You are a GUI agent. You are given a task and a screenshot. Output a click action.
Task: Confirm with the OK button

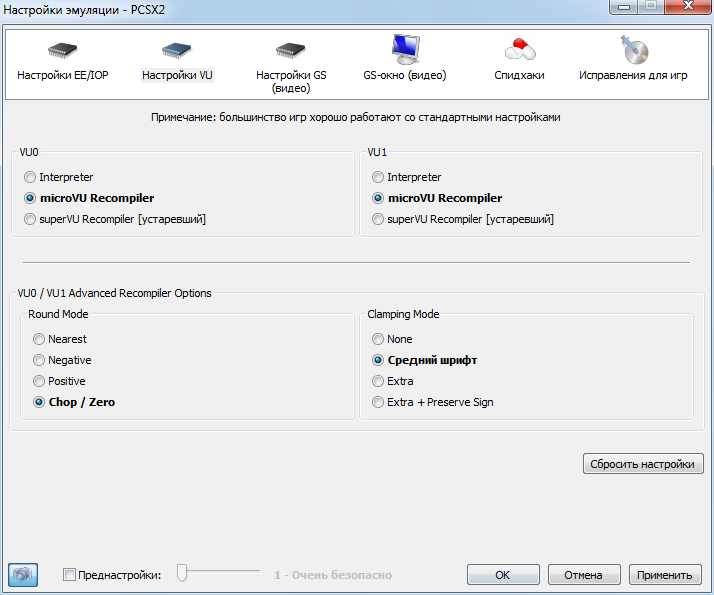coord(503,575)
